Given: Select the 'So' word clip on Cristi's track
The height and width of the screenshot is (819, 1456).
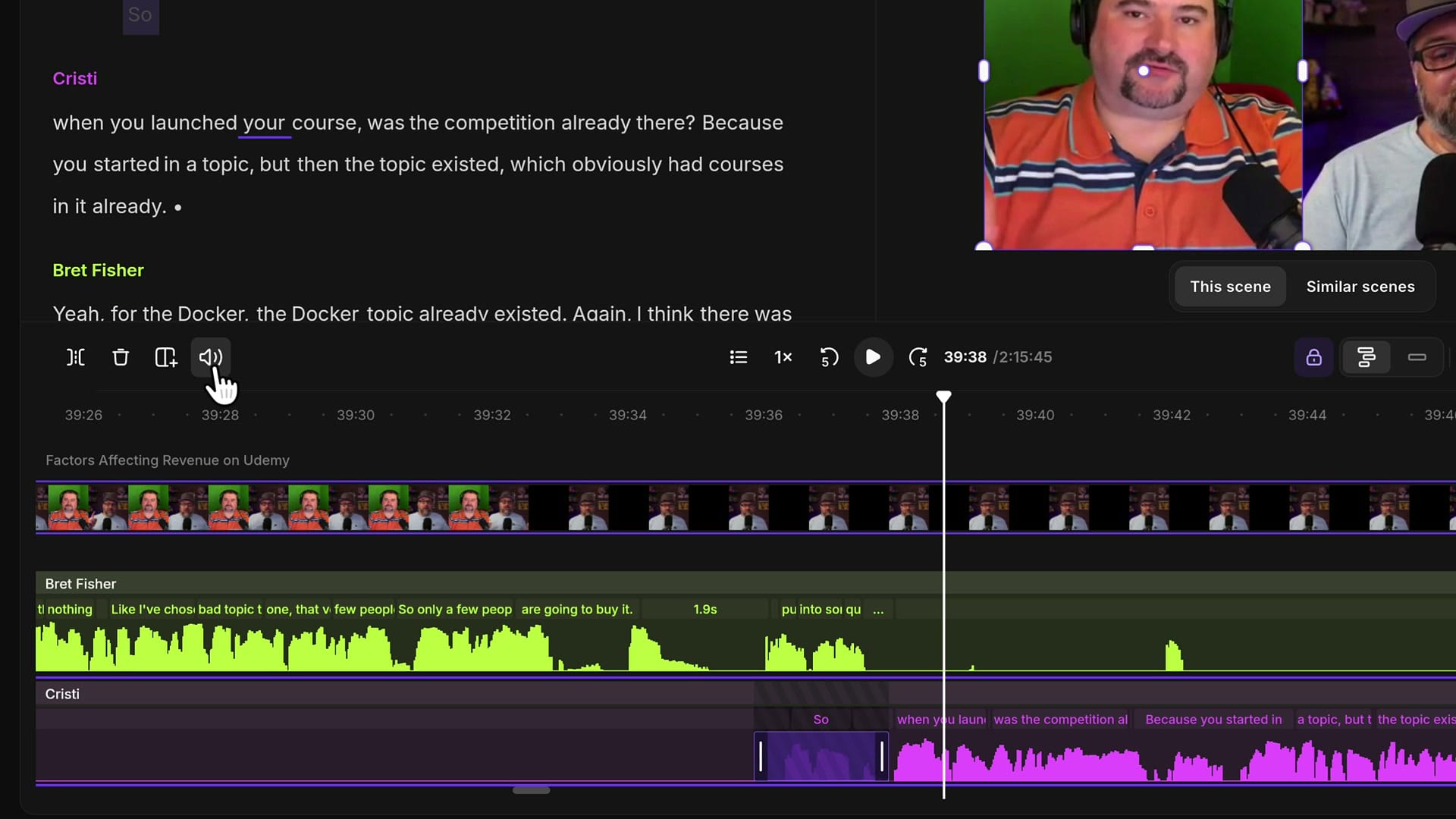Looking at the screenshot, I should [821, 720].
